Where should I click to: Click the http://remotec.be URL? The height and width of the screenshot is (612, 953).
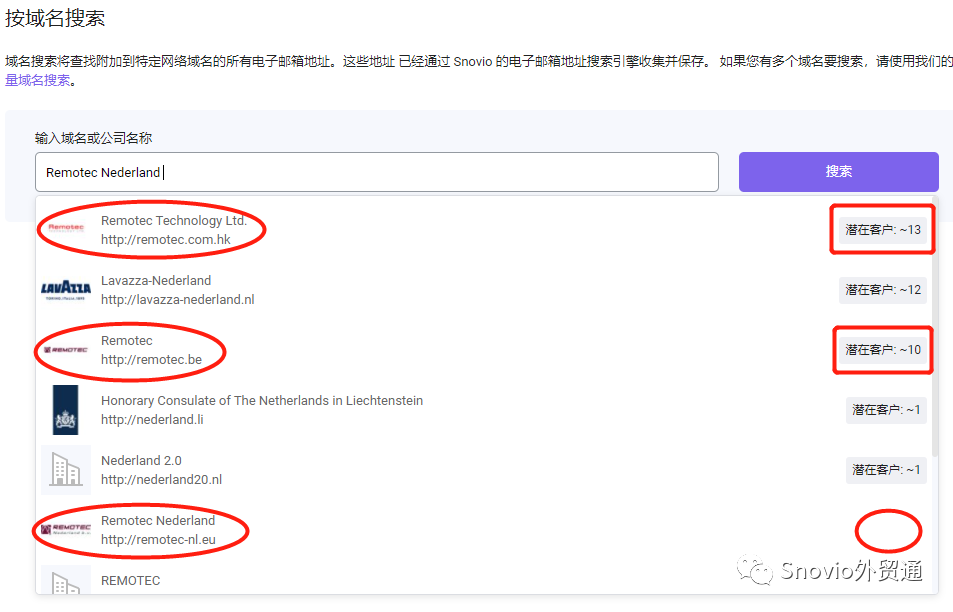pyautogui.click(x=151, y=360)
